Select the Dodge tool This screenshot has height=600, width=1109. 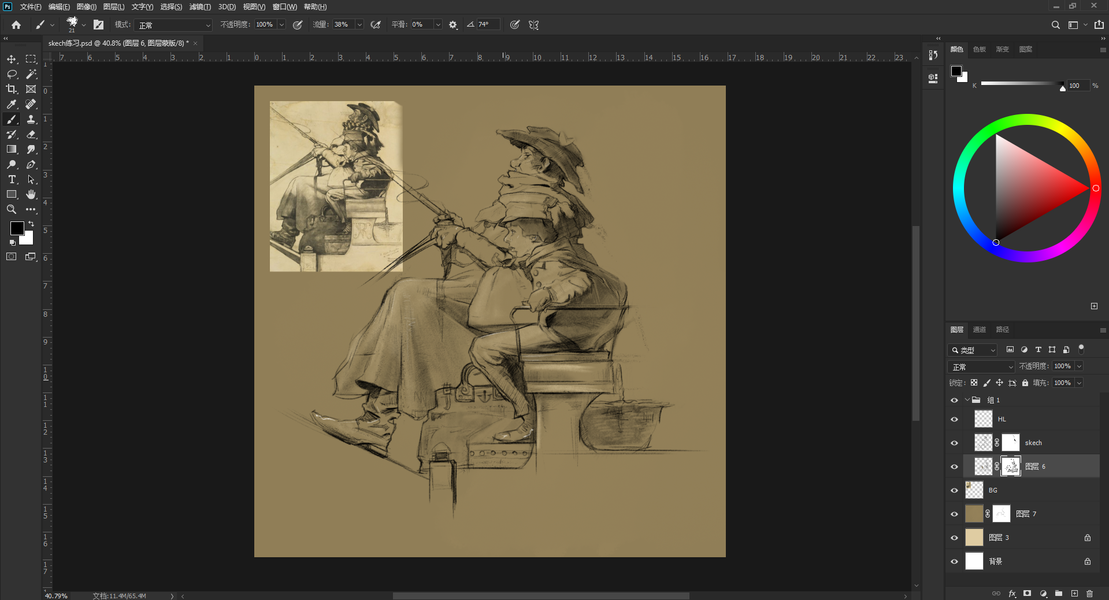pyautogui.click(x=11, y=164)
